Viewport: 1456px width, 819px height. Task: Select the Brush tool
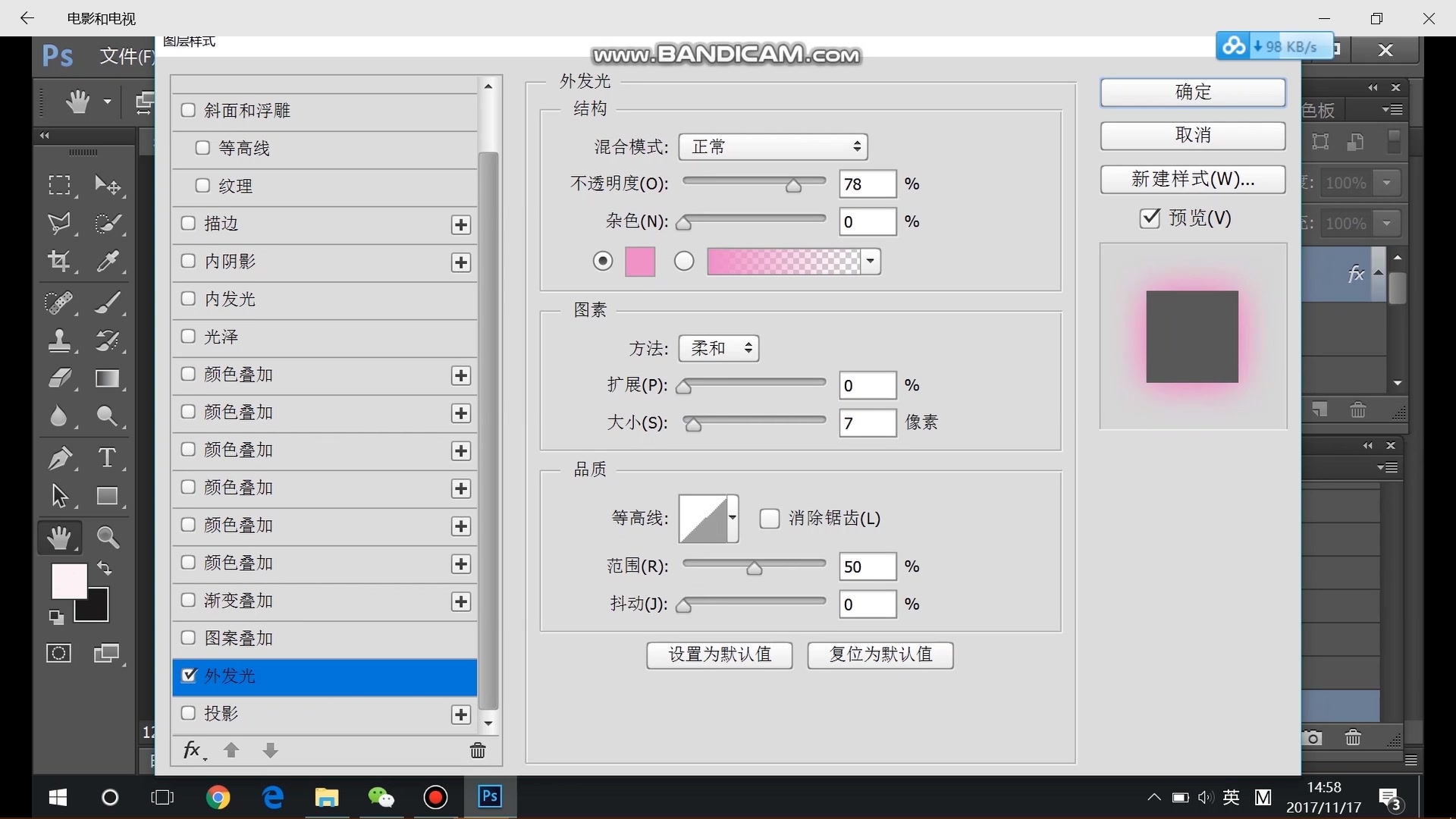click(108, 303)
